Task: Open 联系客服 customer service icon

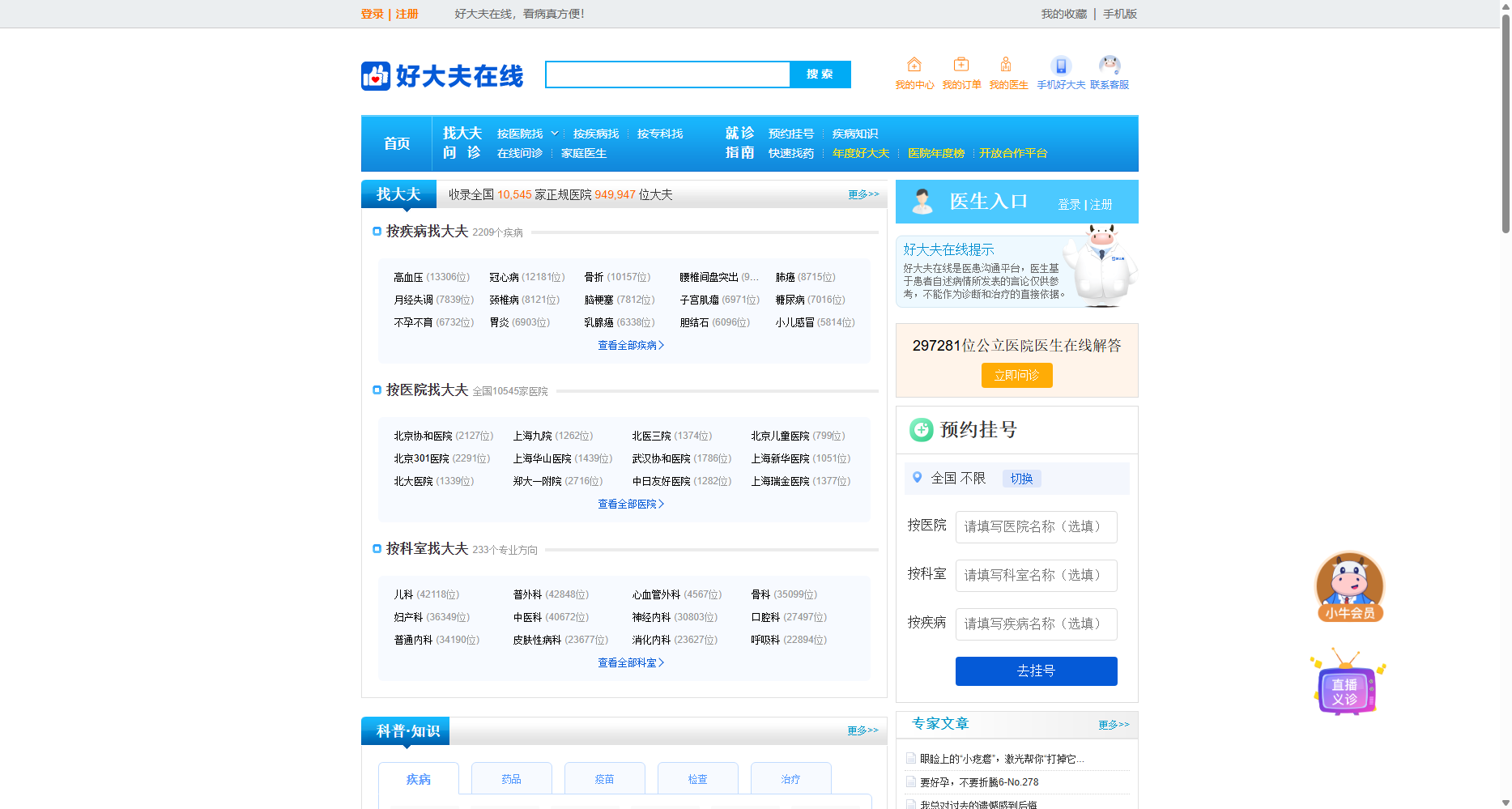Action: [x=1110, y=66]
